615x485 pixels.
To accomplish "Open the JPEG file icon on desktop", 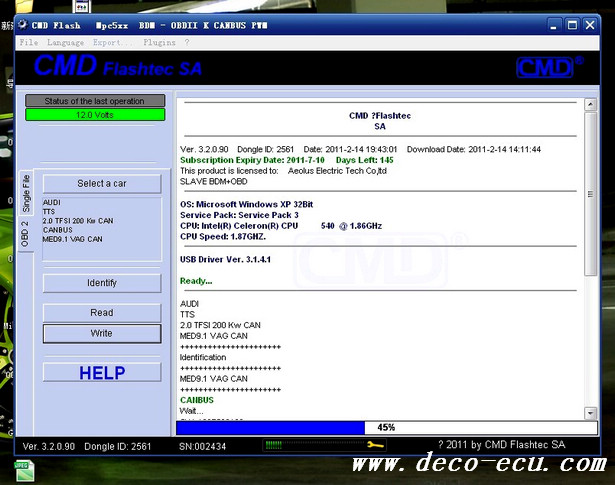I will [x=25, y=472].
